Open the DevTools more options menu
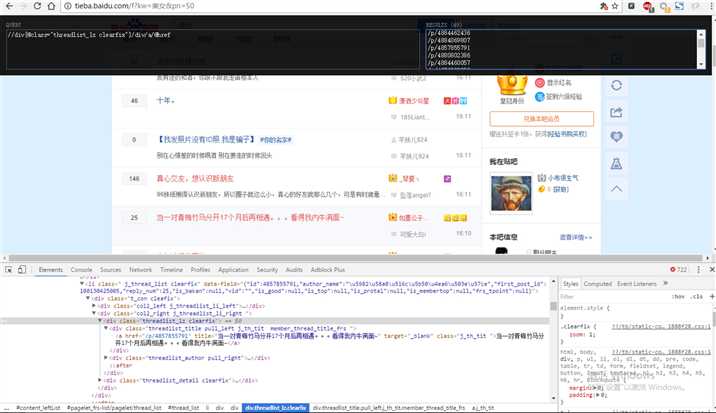The image size is (716, 413). 699,270
